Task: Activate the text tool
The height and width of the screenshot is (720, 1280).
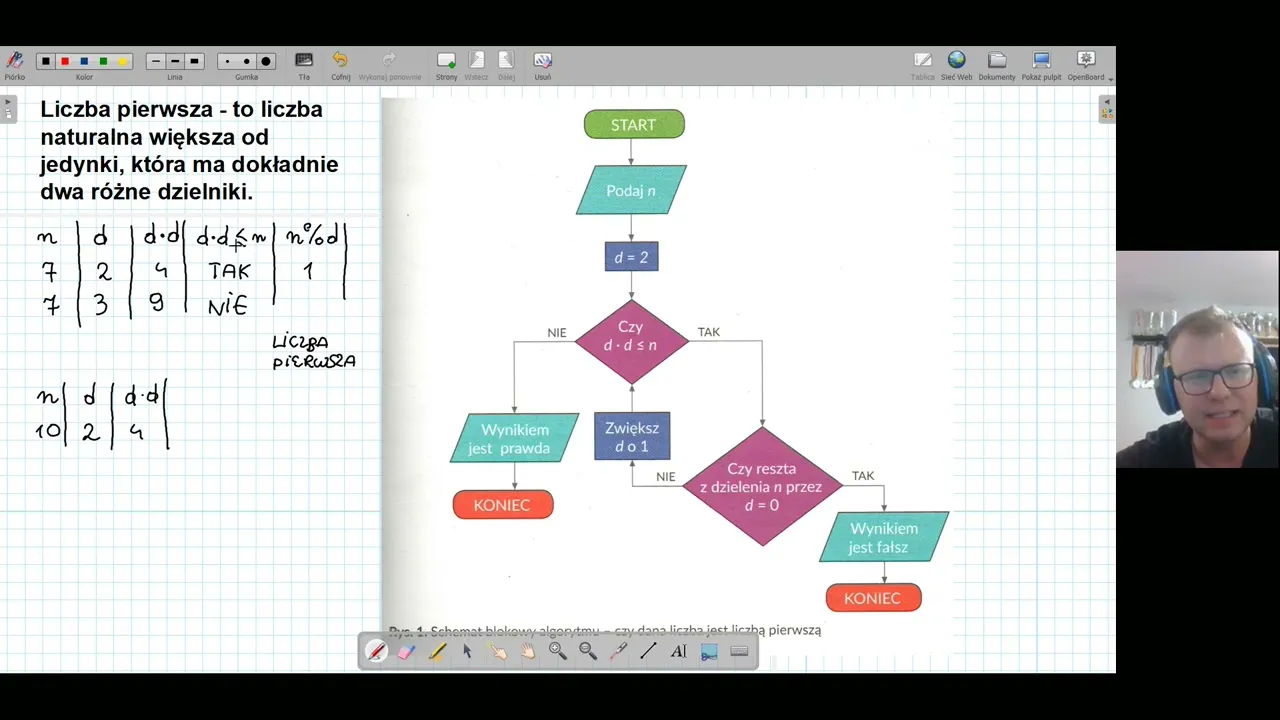Action: coord(678,652)
